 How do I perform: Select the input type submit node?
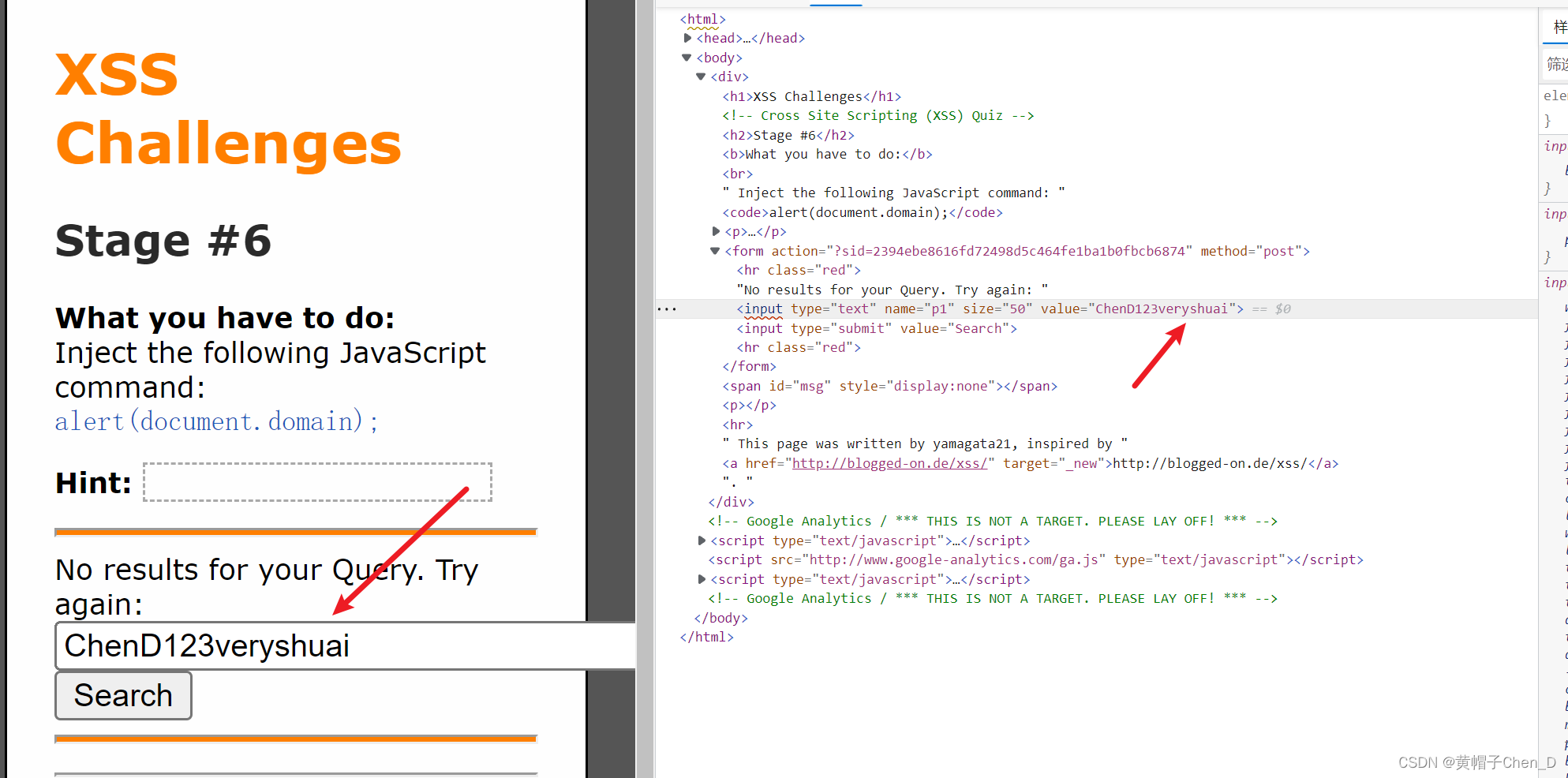877,328
